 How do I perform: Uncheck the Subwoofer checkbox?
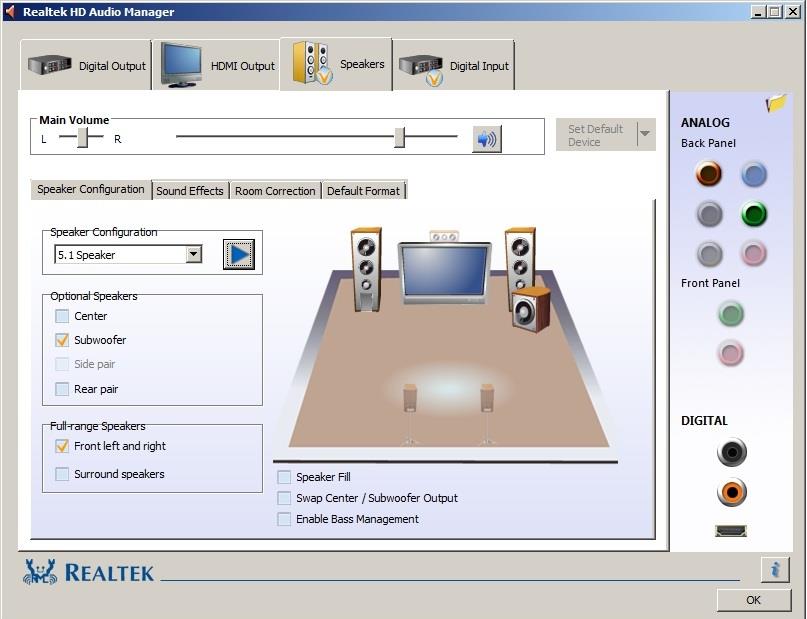62,340
